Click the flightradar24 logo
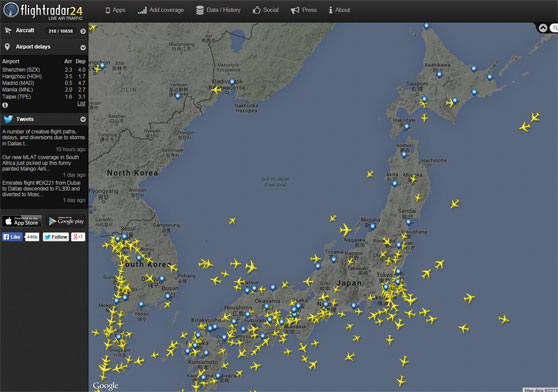This screenshot has height=392, width=558. (x=43, y=11)
